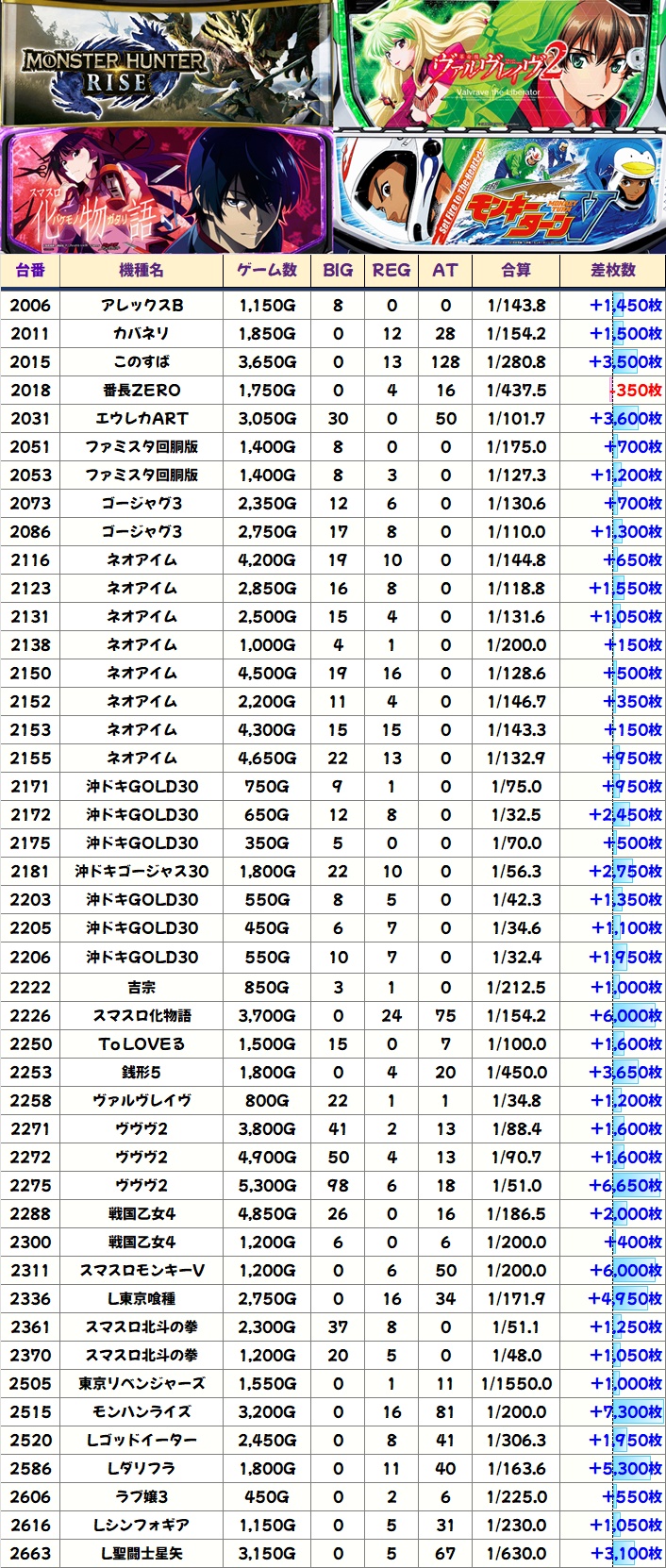Image resolution: width=666 pixels, height=1568 pixels.
Task: Select the AT column header
Action: [x=445, y=271]
